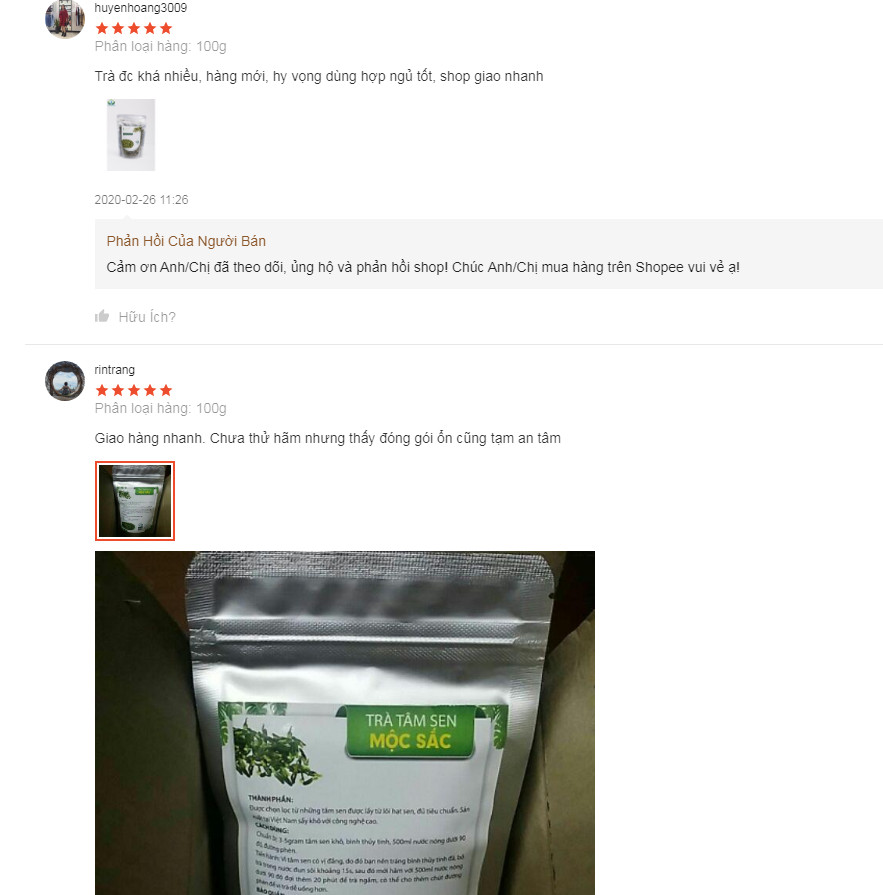Click the first star of huyenhoang3009's rating
The width and height of the screenshot is (883, 895).
[102, 29]
